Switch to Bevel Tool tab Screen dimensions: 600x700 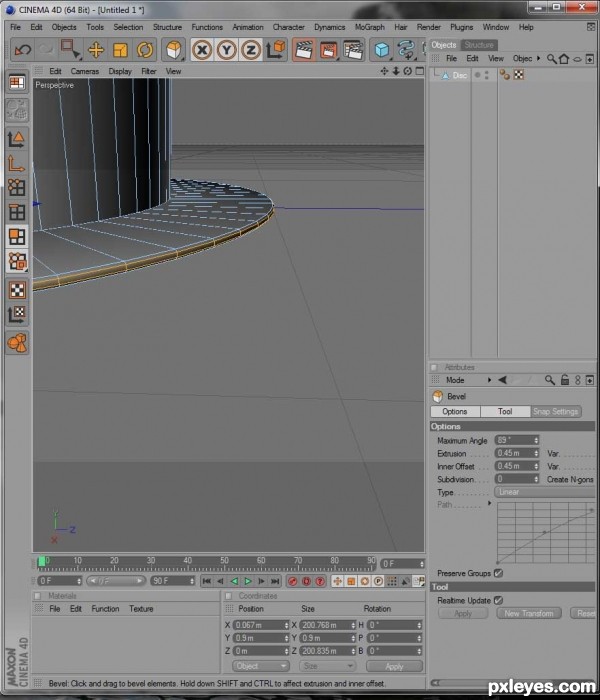click(x=505, y=411)
